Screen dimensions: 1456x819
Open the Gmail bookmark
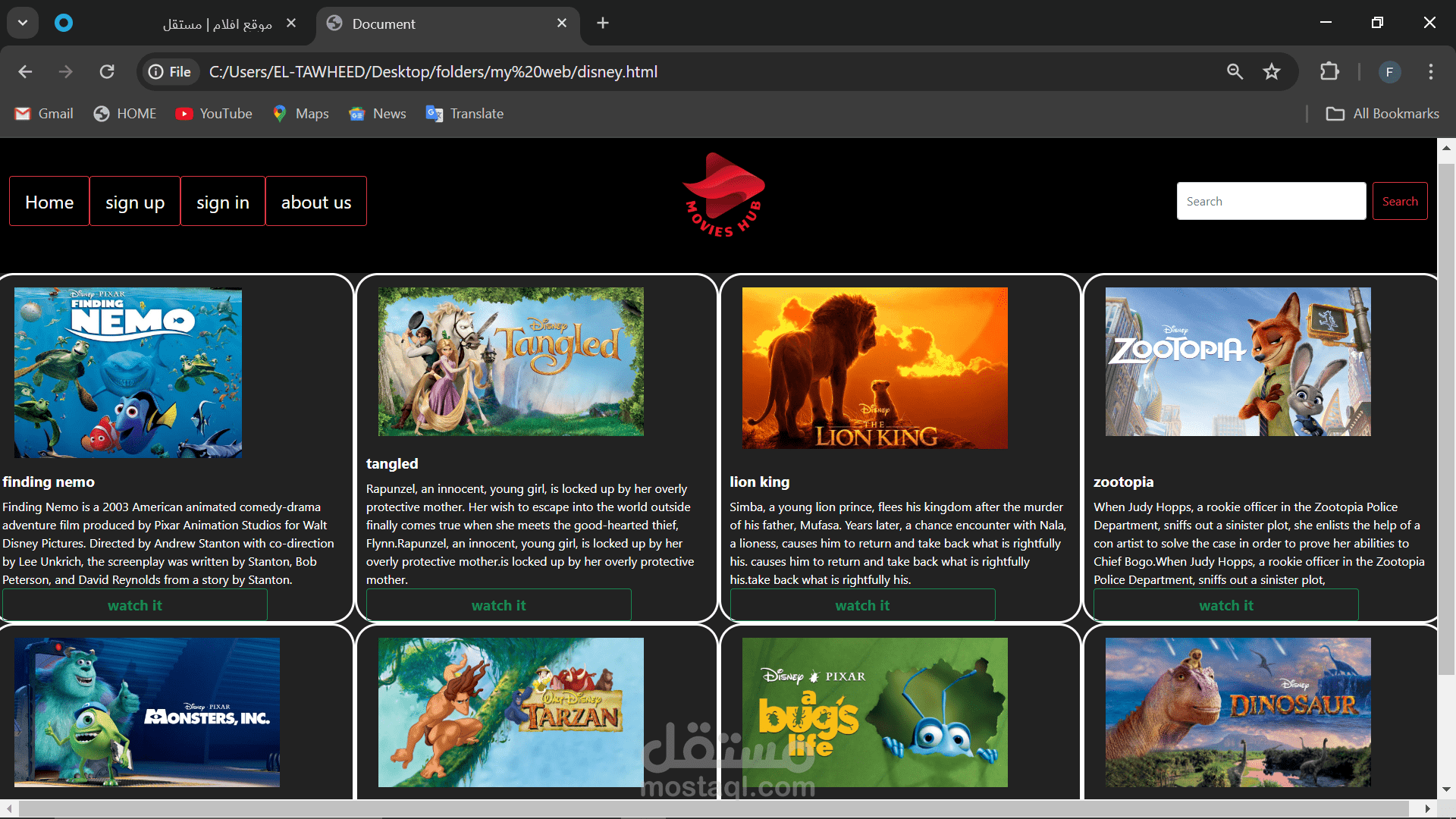pyautogui.click(x=44, y=114)
